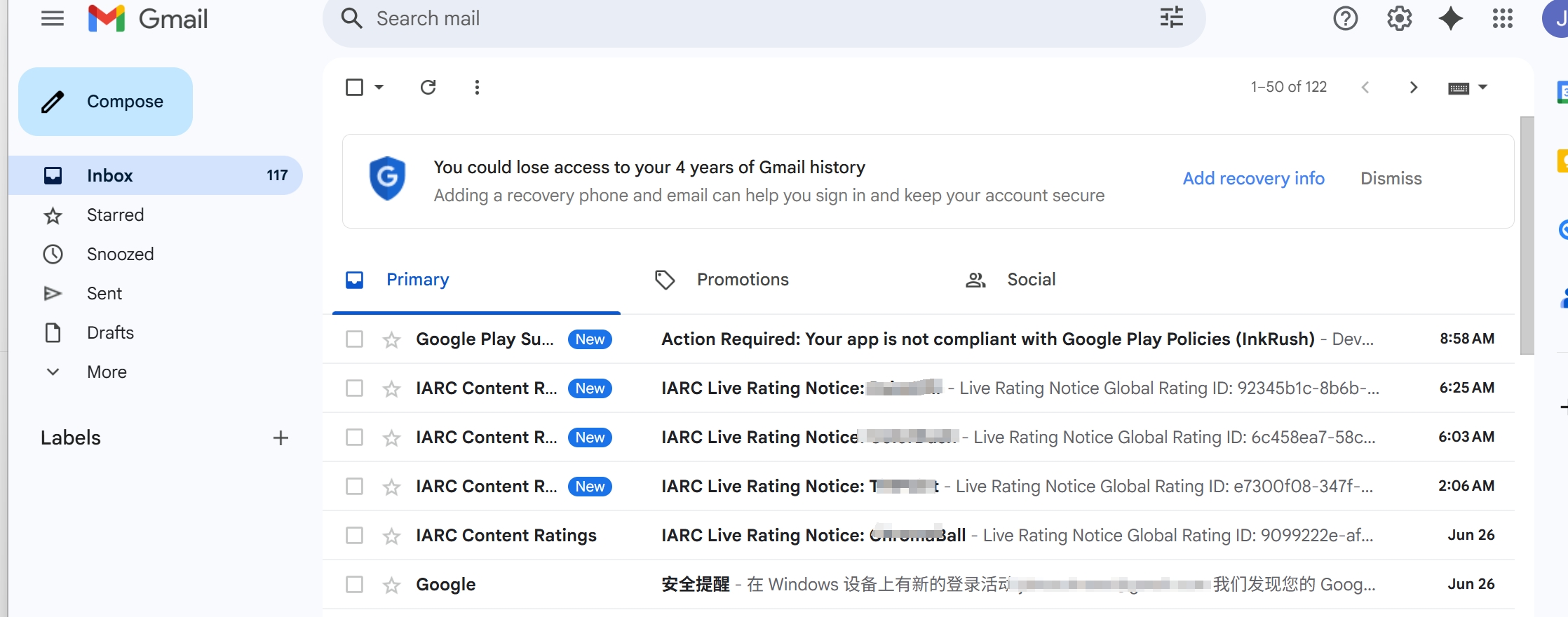Image resolution: width=1568 pixels, height=617 pixels.
Task: Click the Add recovery info link
Action: coord(1253,179)
